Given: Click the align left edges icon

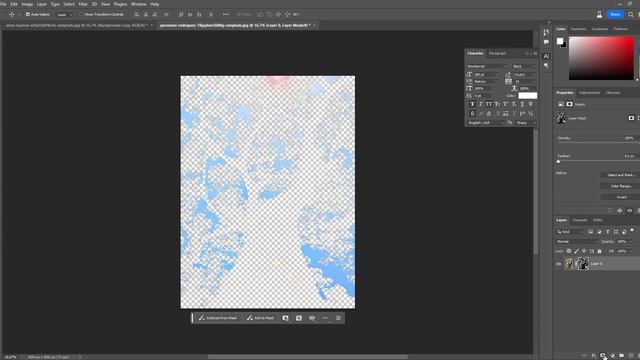Looking at the screenshot, I should tap(137, 14).
